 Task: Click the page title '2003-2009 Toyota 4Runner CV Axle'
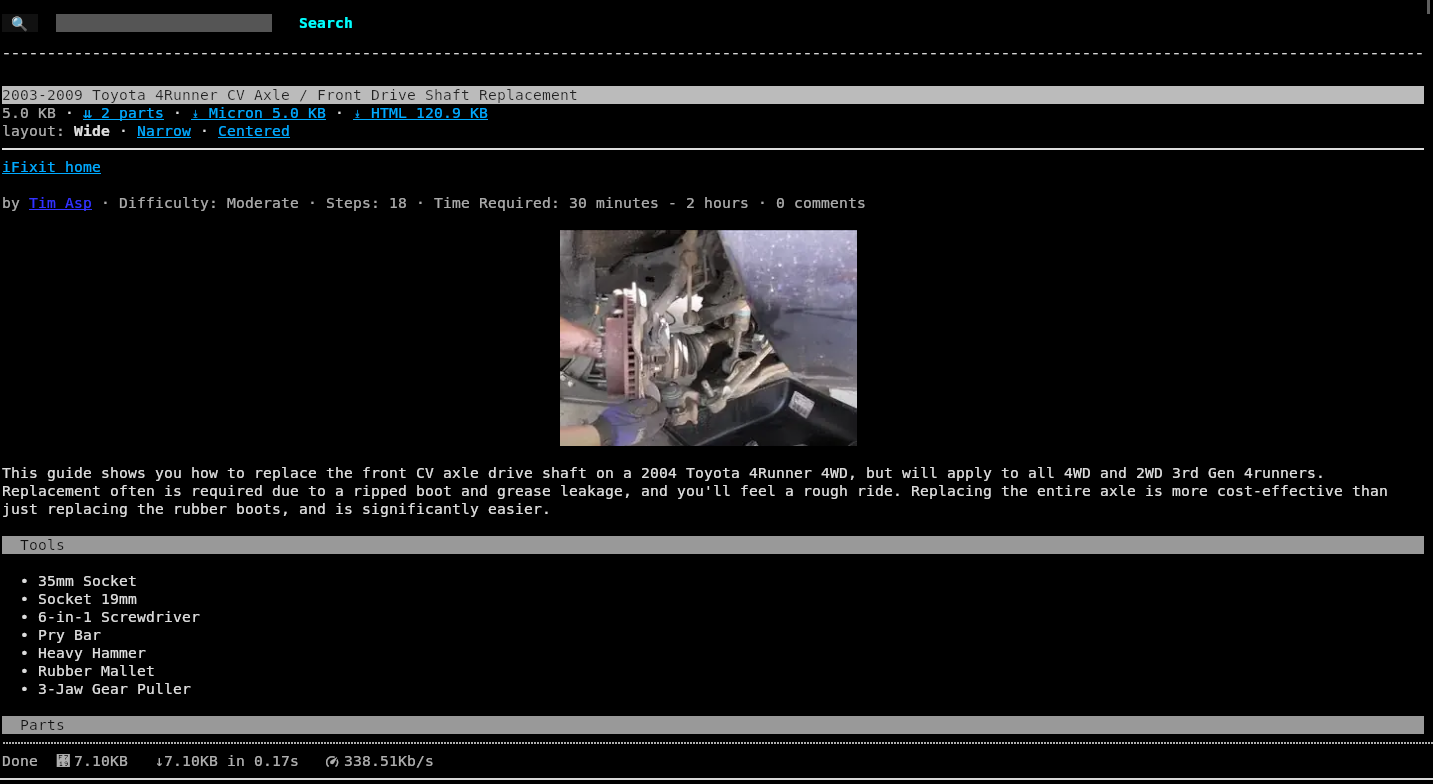point(290,95)
